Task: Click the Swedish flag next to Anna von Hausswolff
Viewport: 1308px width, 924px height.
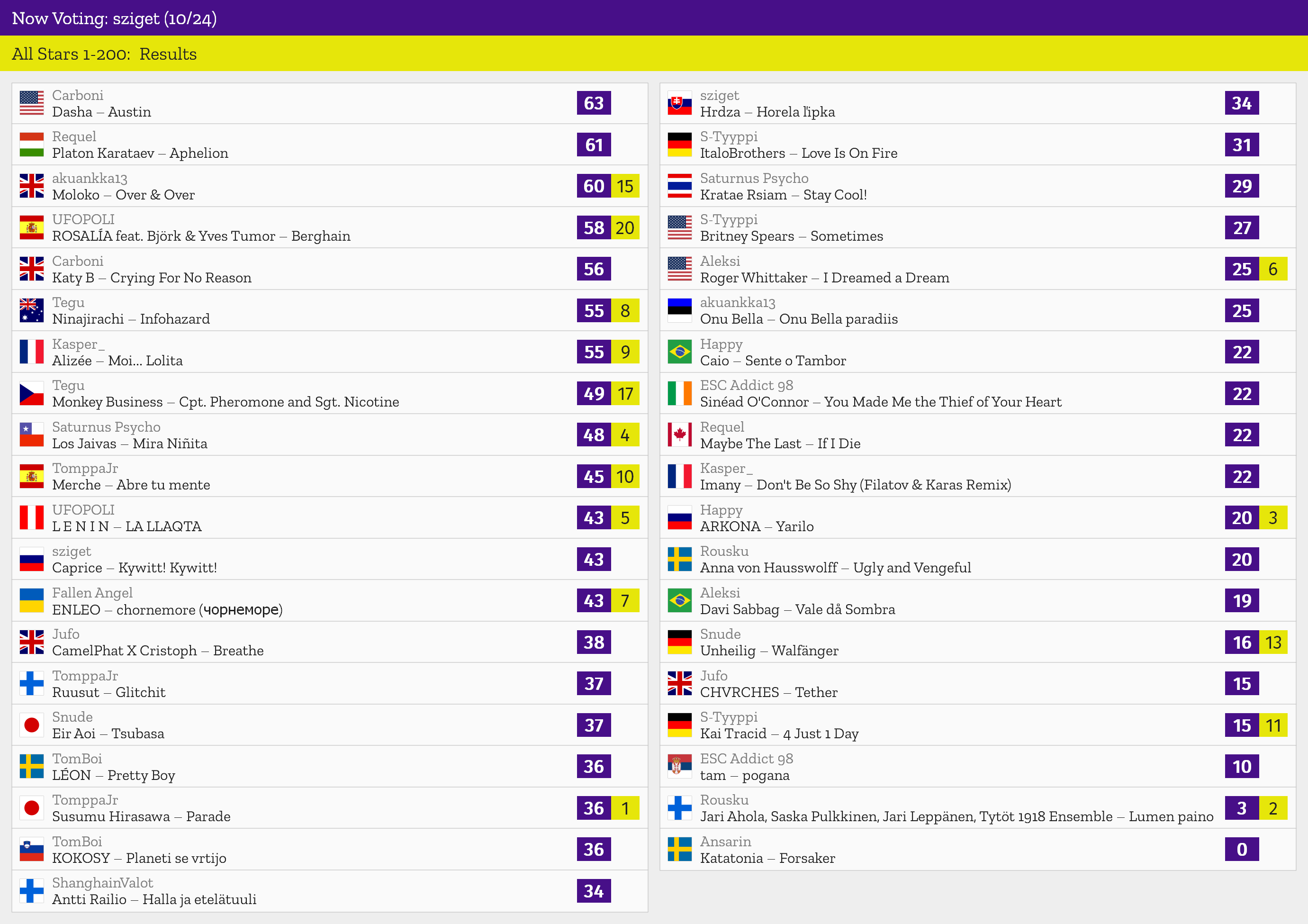Action: point(680,559)
